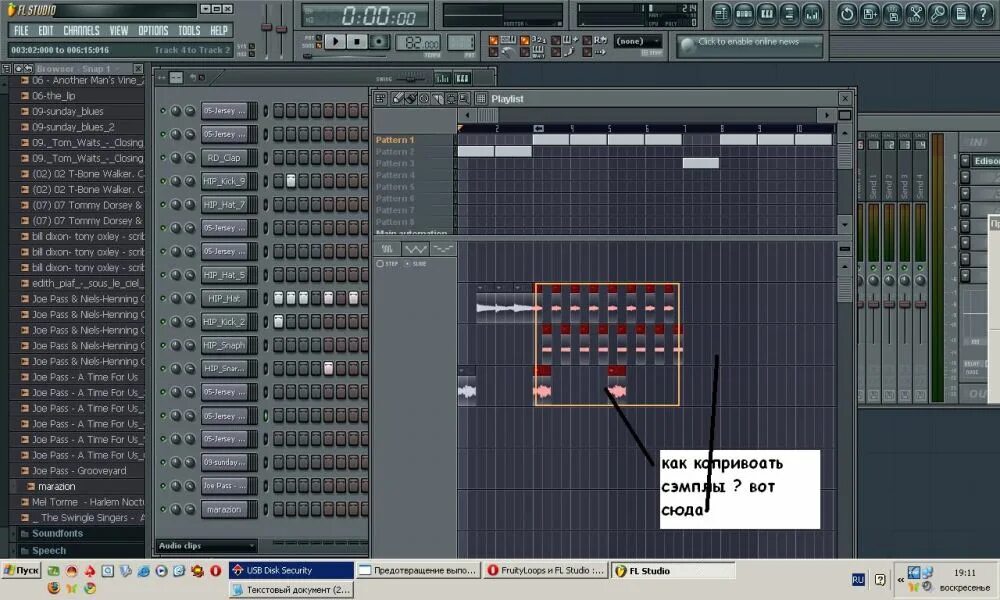
Task: Open the Audio clips channel group dropdown
Action: [206, 546]
